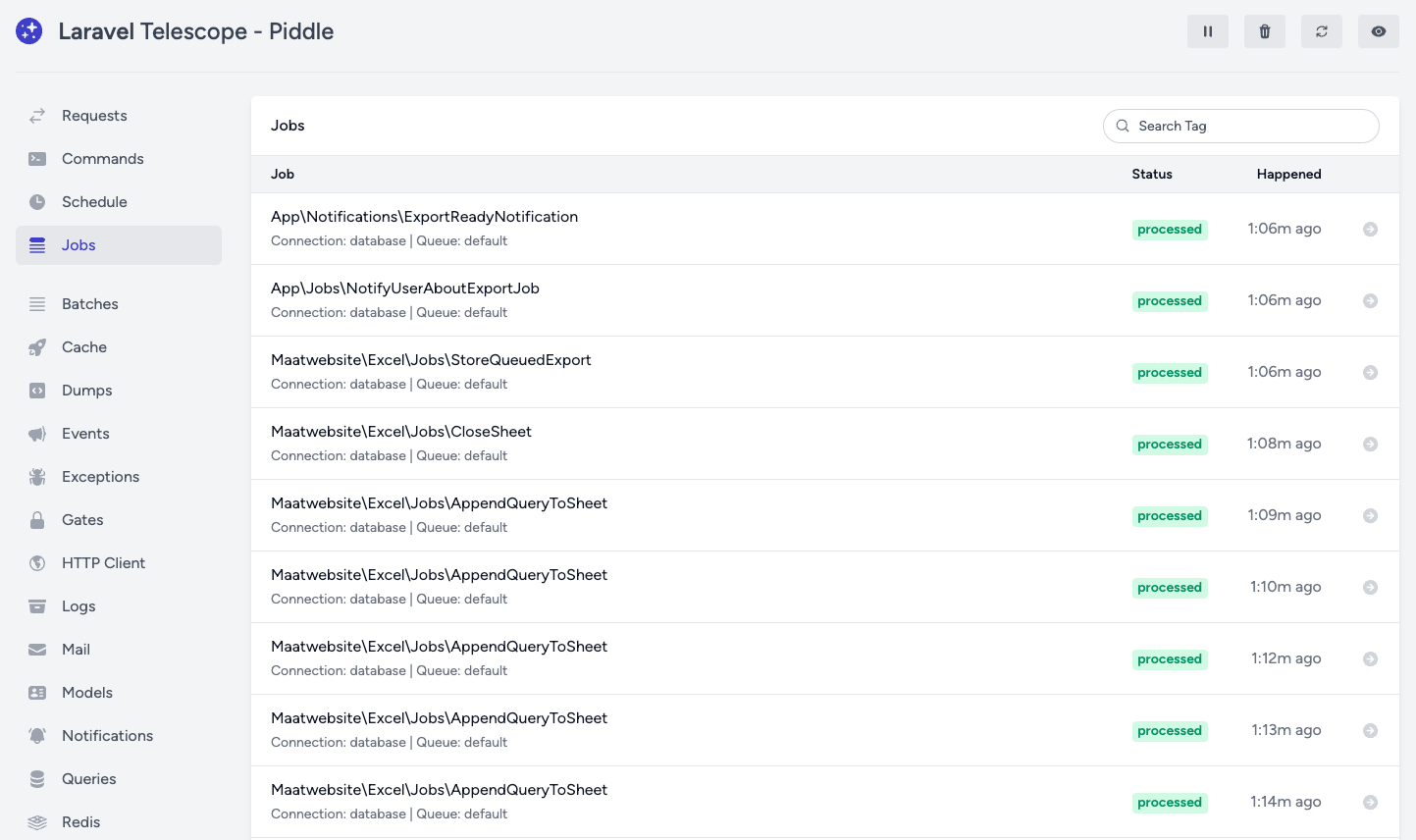Open details arrow for the 1:09m ago job
Viewport: 1416px width, 840px height.
click(1371, 515)
